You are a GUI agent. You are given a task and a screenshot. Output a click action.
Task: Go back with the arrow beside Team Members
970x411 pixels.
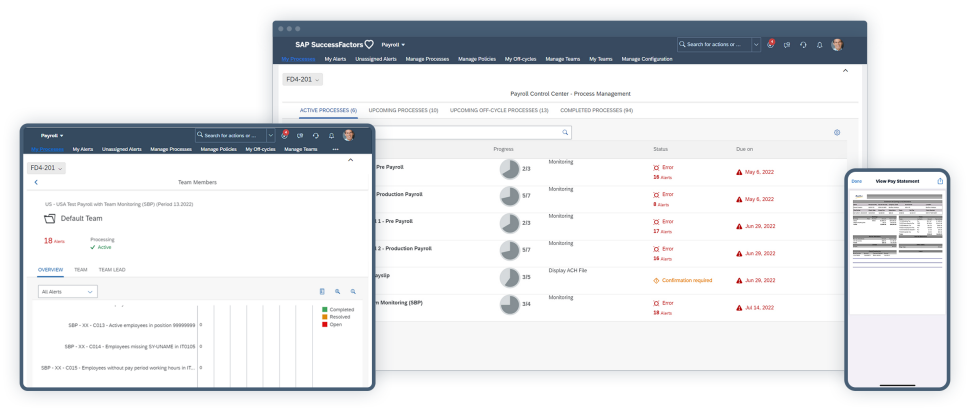coord(36,182)
